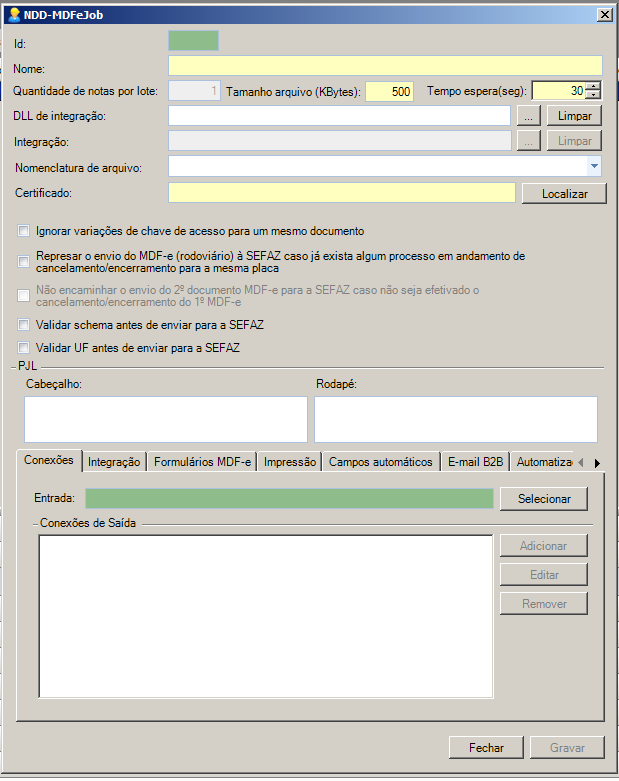Clear the DLL de integração field
The height and width of the screenshot is (781, 619).
(x=574, y=116)
